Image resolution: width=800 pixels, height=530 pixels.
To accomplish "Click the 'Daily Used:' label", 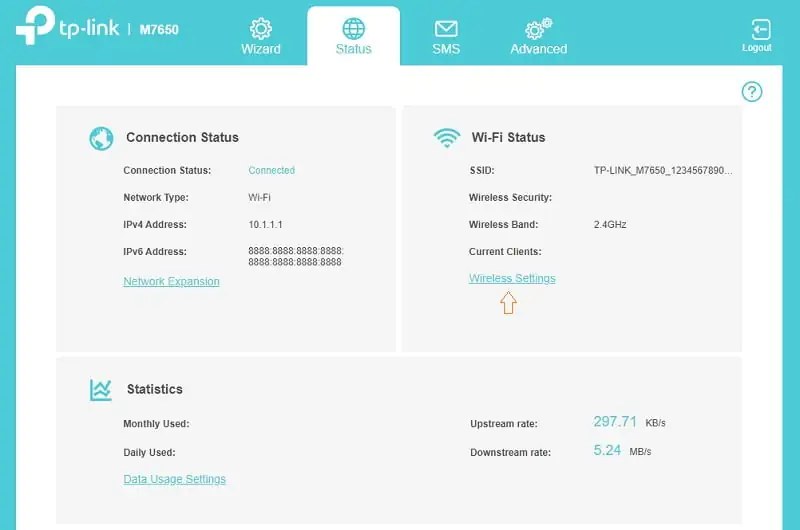I will [149, 452].
